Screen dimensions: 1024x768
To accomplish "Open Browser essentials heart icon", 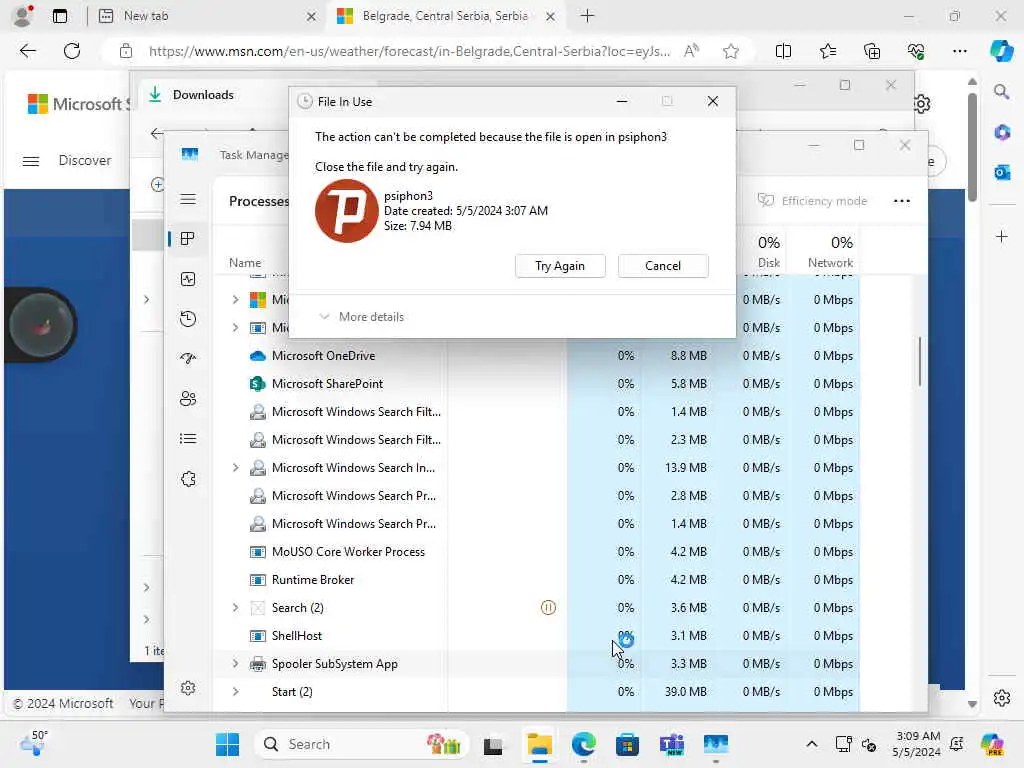I will click(916, 51).
